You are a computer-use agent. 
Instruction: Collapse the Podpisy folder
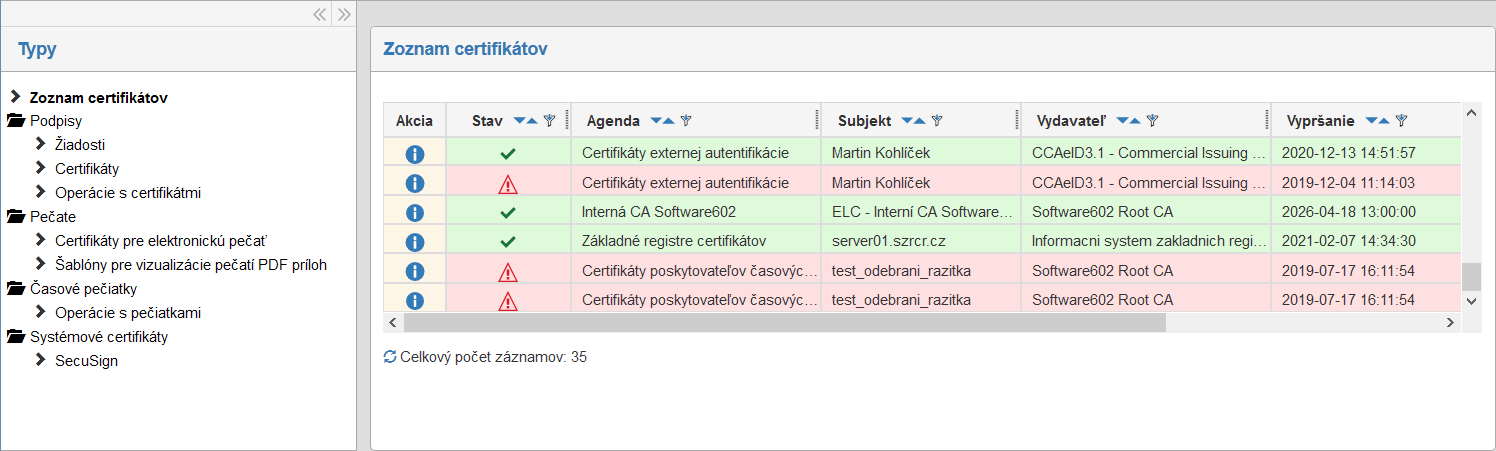(15, 121)
